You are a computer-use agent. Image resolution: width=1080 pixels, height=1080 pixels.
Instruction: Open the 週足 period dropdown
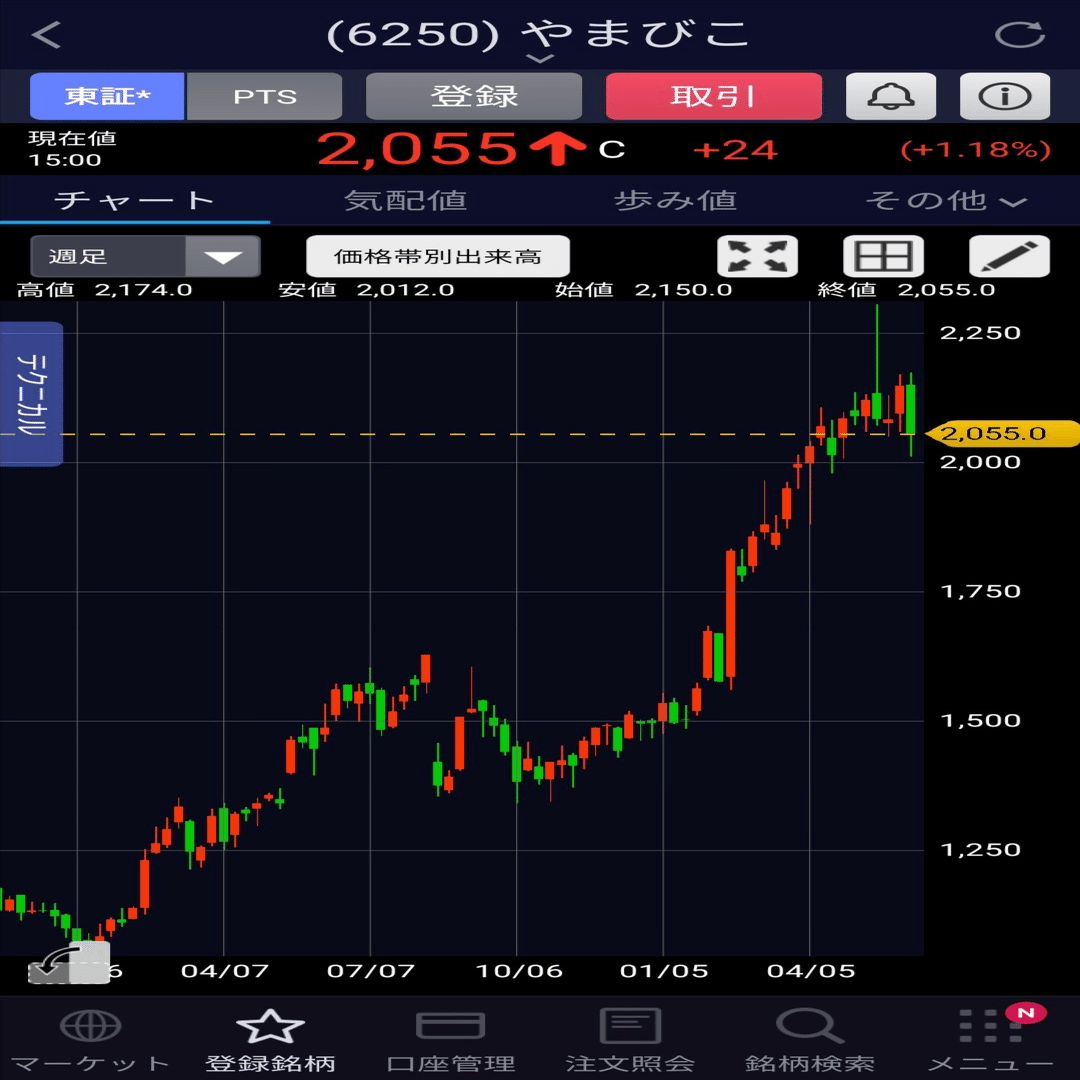click(x=145, y=256)
